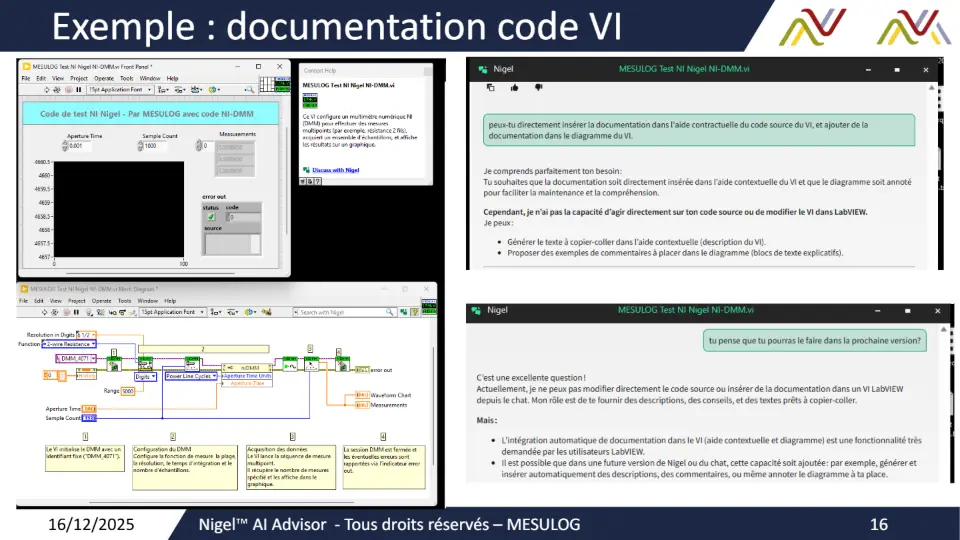This screenshot has width=960, height=540.
Task: Click Waveform Chart terminal in Block Diagram
Action: (362, 396)
